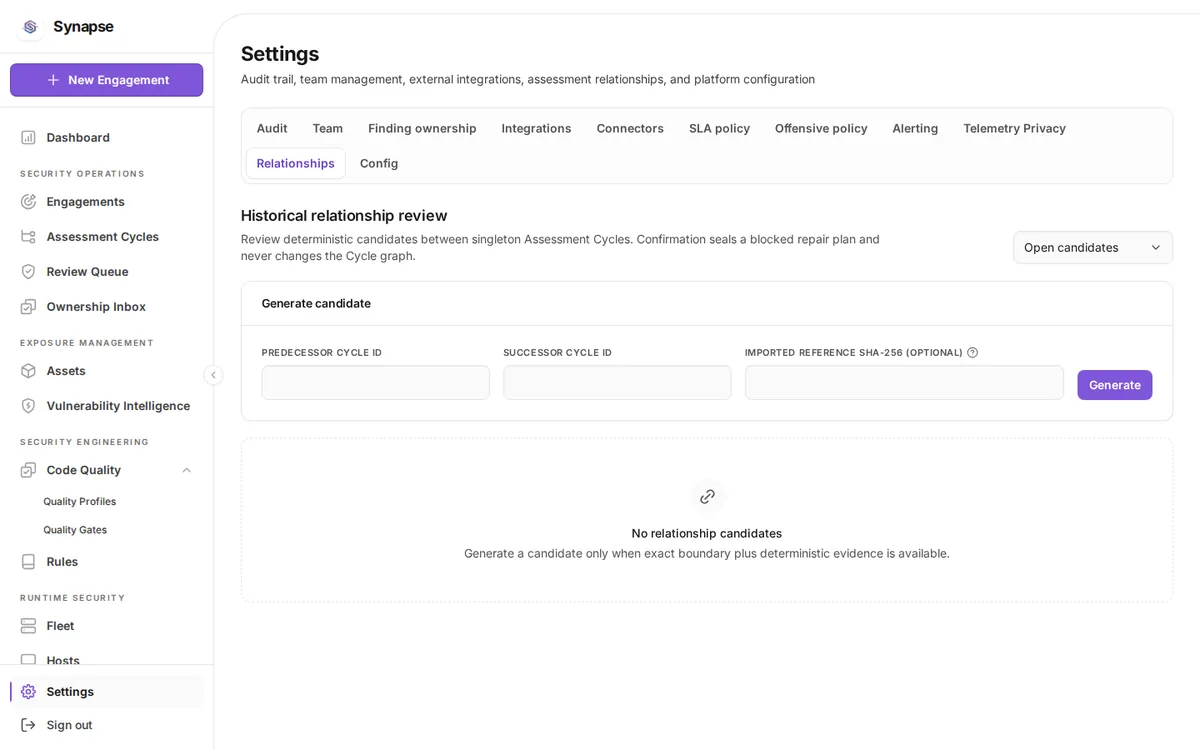
Task: Click the Historical relationship review heading
Action: [x=344, y=215]
